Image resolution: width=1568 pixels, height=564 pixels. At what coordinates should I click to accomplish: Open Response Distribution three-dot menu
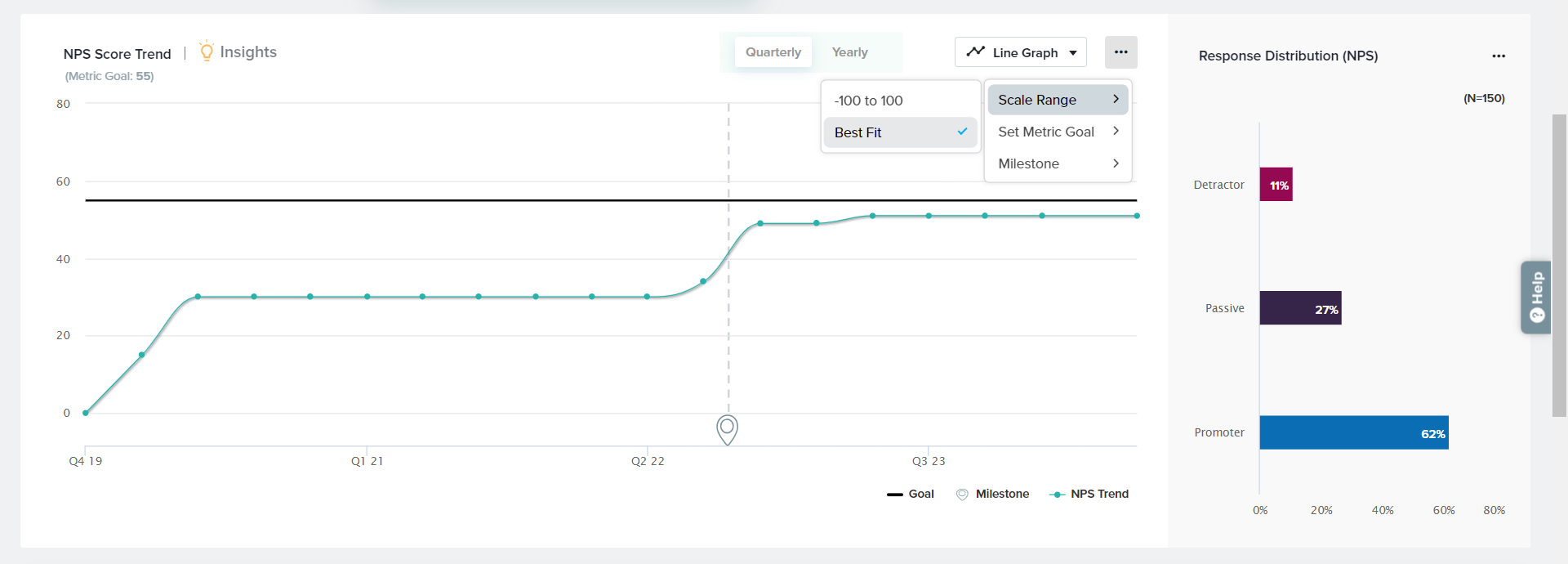(1498, 56)
